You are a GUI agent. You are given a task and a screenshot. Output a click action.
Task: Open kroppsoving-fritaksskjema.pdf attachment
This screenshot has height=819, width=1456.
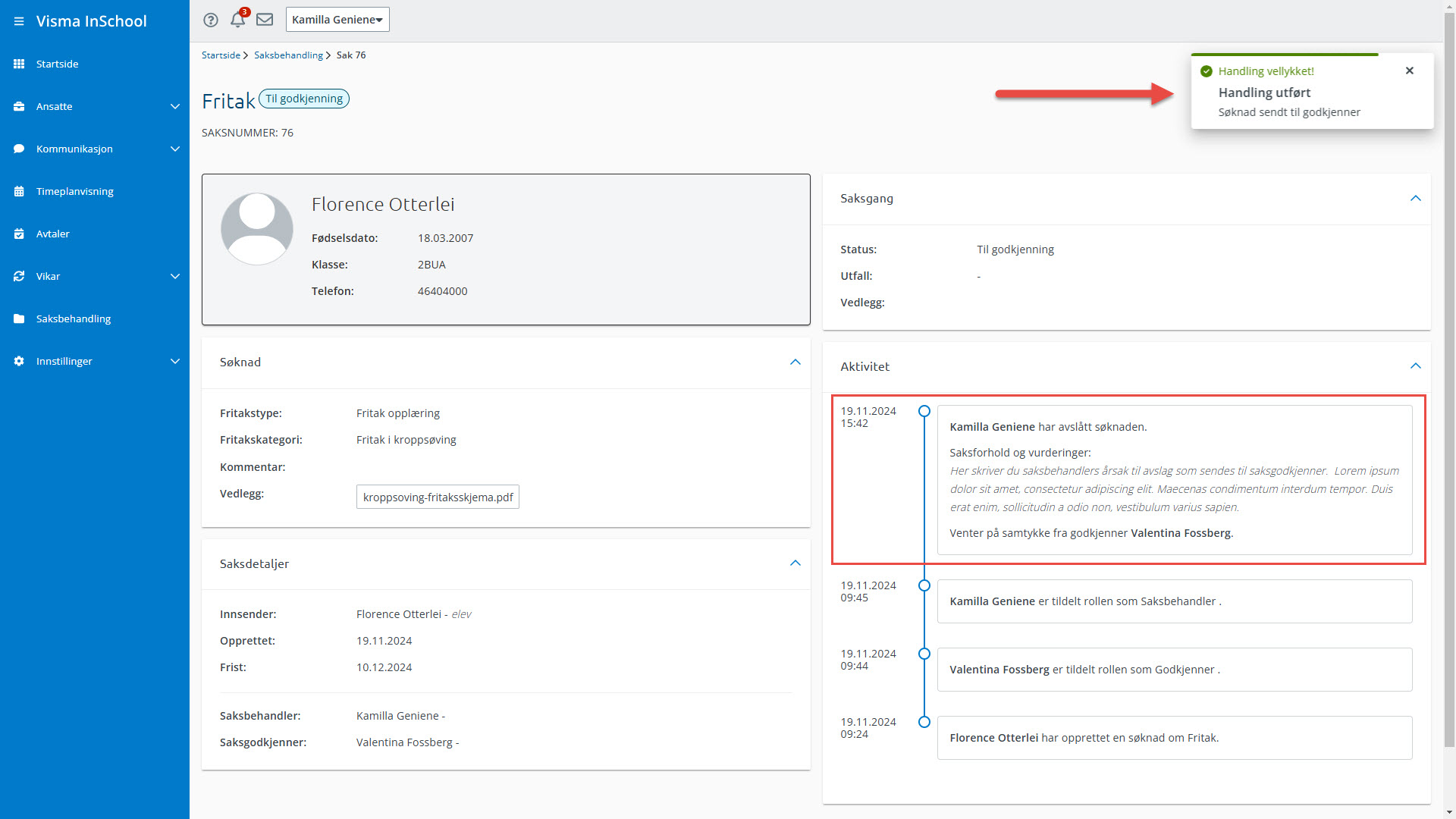tap(438, 497)
